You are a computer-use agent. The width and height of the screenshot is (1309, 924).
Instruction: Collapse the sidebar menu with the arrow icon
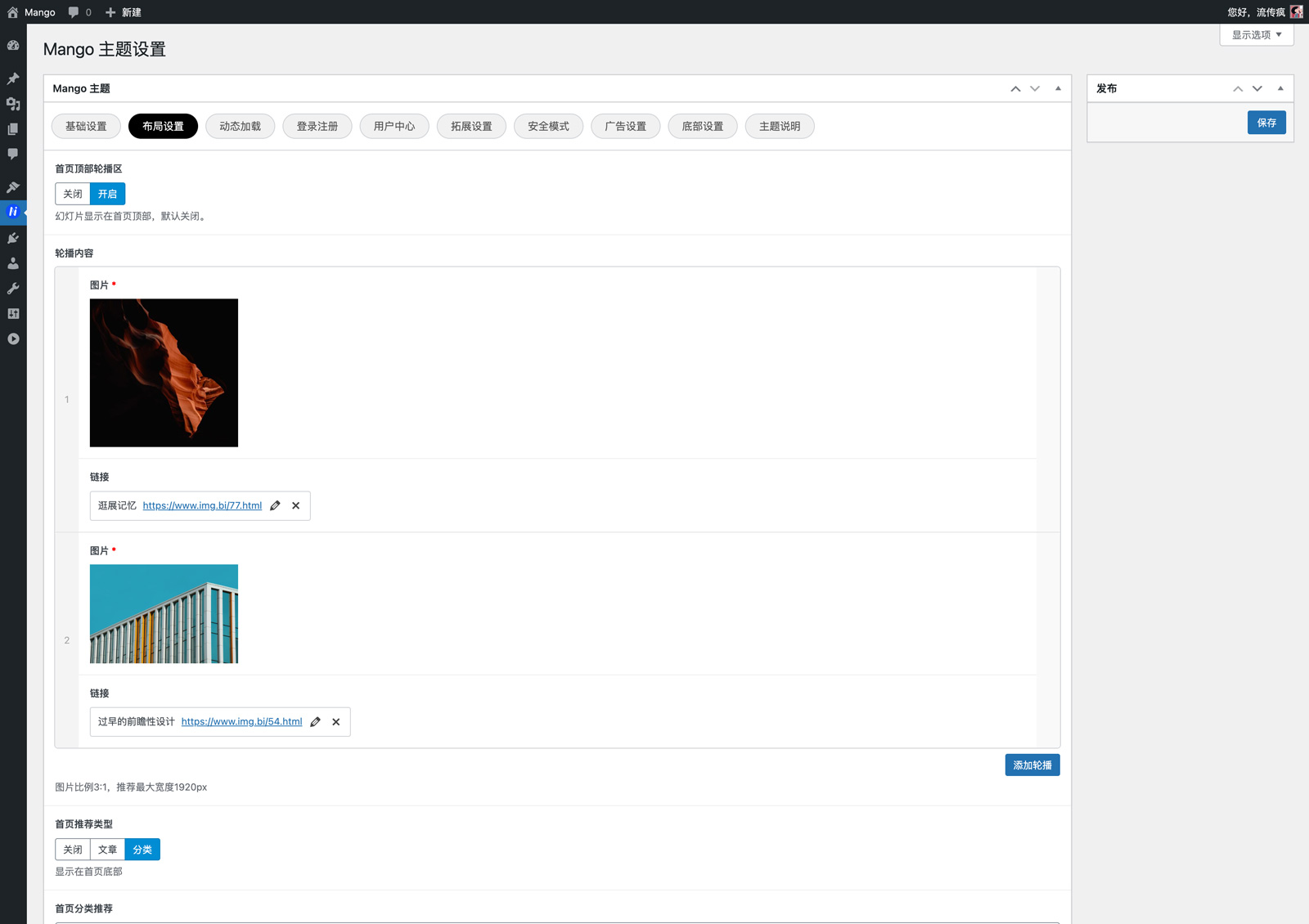coord(13,339)
